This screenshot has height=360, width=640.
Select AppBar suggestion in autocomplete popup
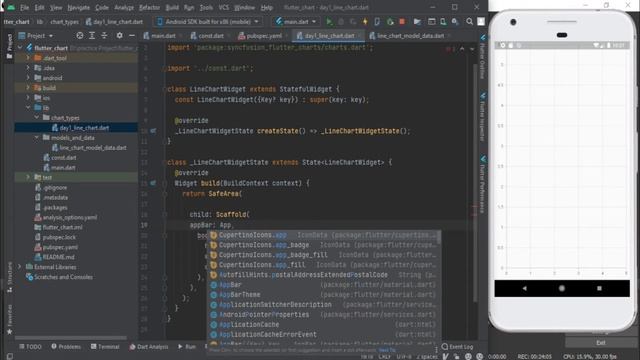[x=323, y=284]
